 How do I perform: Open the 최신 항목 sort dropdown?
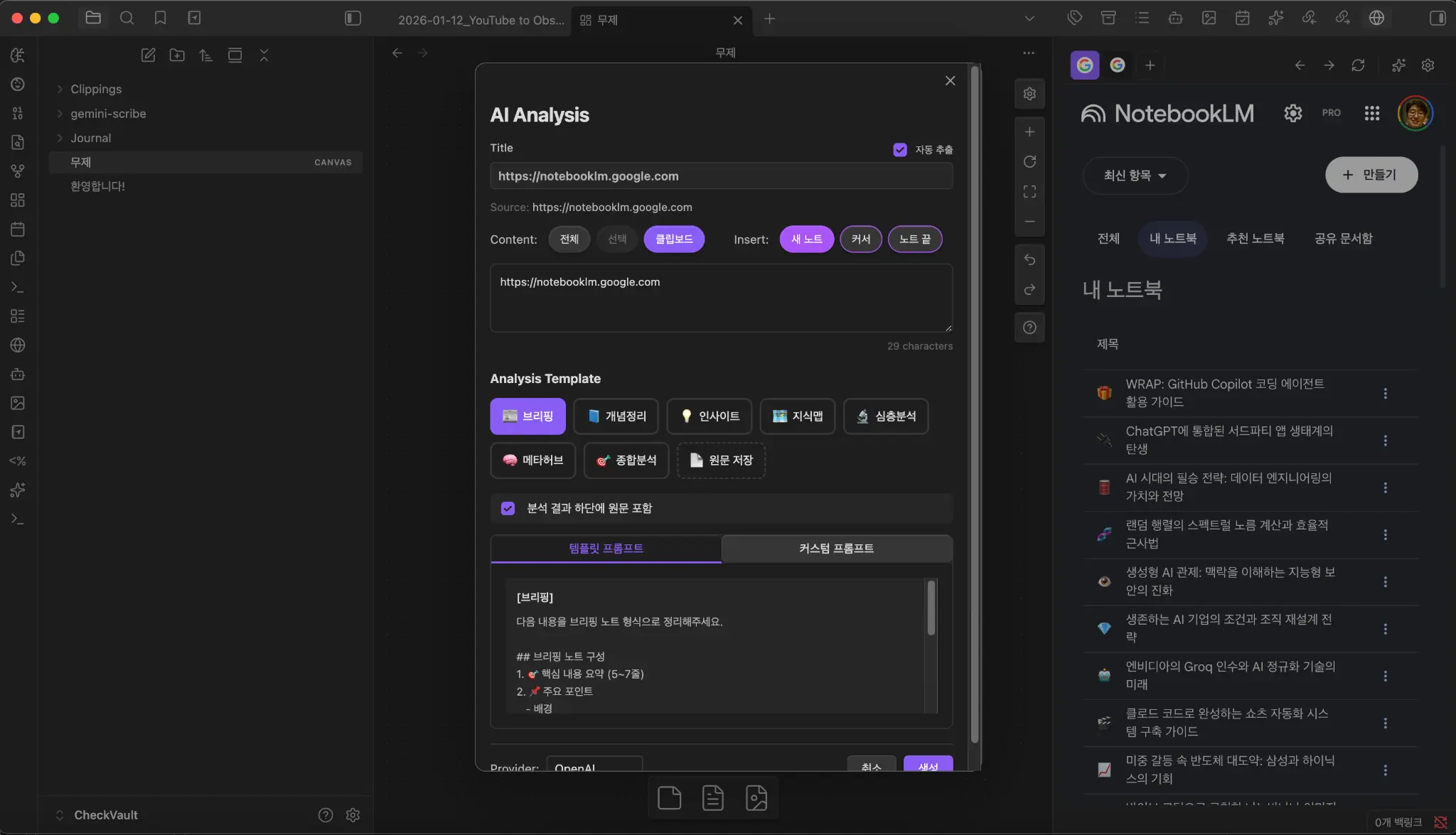(1135, 176)
